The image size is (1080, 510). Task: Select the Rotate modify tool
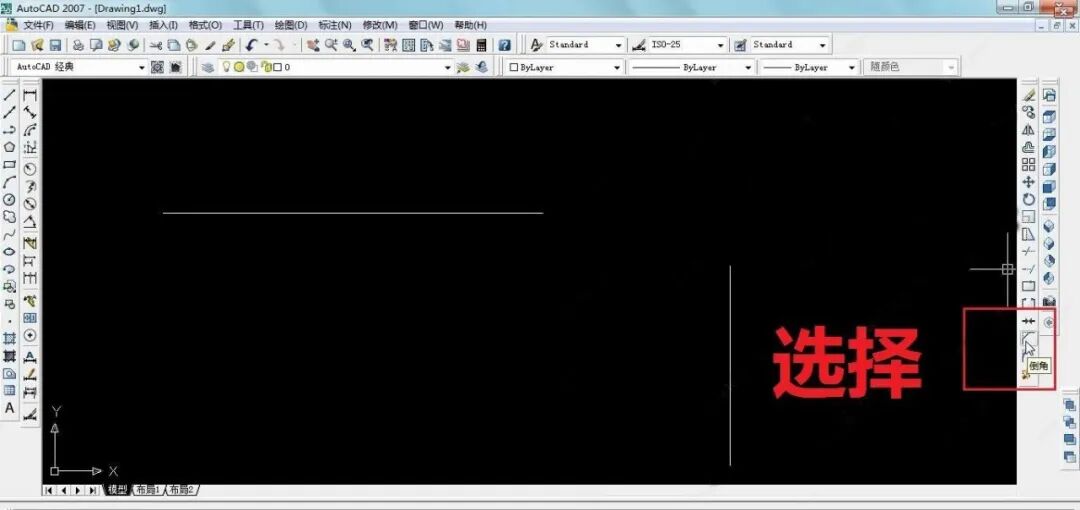pyautogui.click(x=1028, y=199)
